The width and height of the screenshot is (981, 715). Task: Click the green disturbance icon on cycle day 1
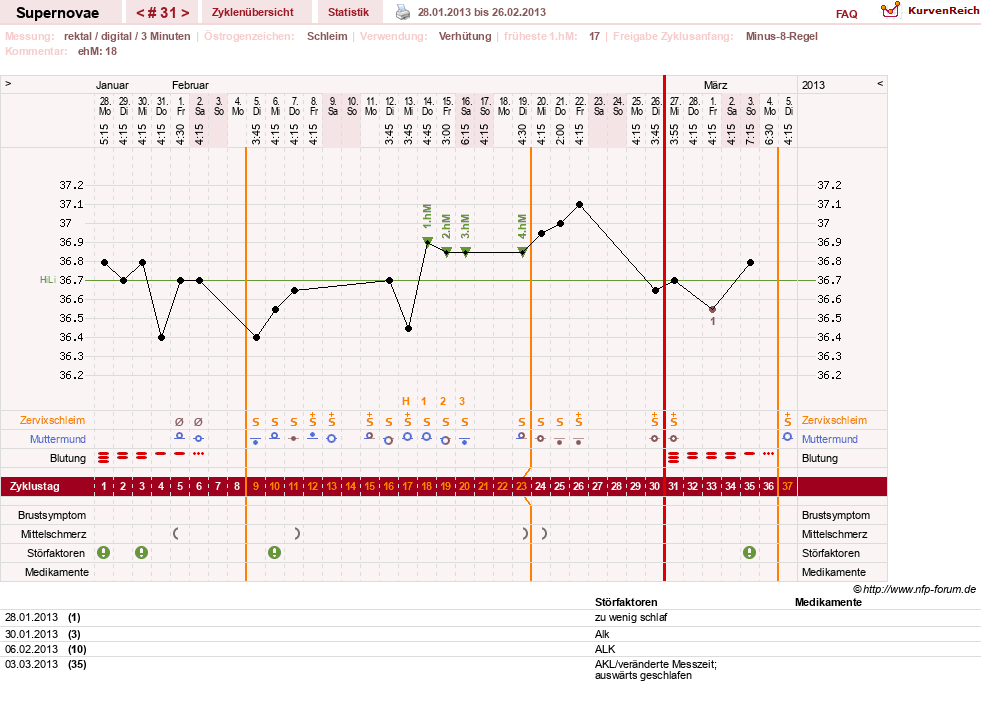104,552
